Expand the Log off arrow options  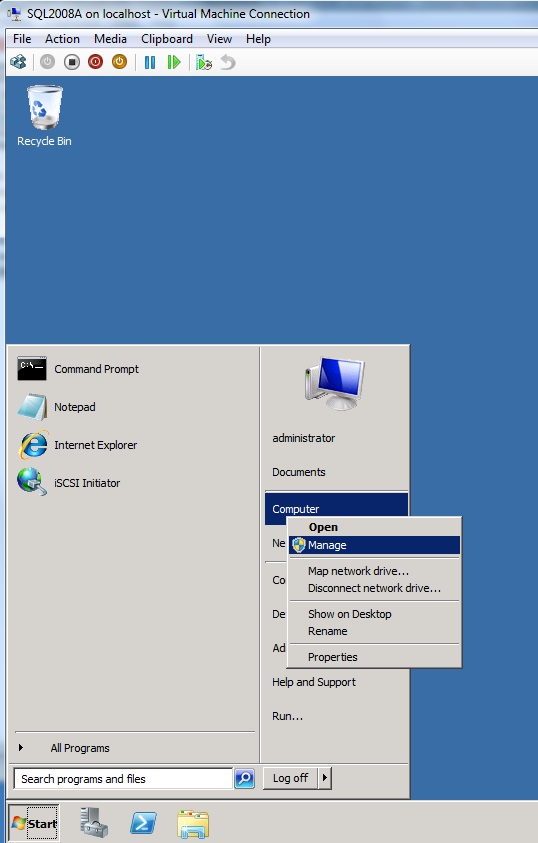pos(325,778)
